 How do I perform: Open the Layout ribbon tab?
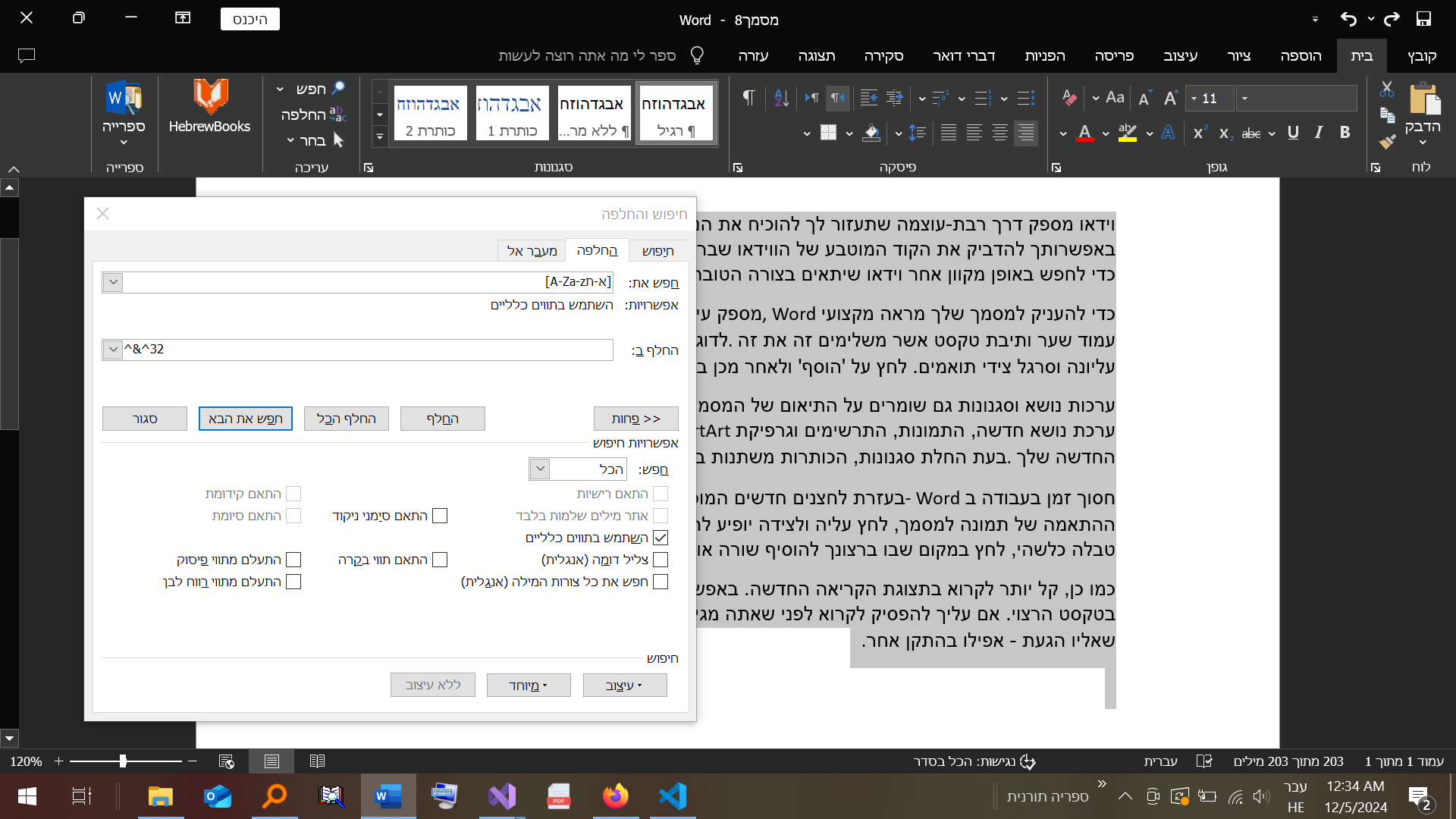click(x=1114, y=55)
